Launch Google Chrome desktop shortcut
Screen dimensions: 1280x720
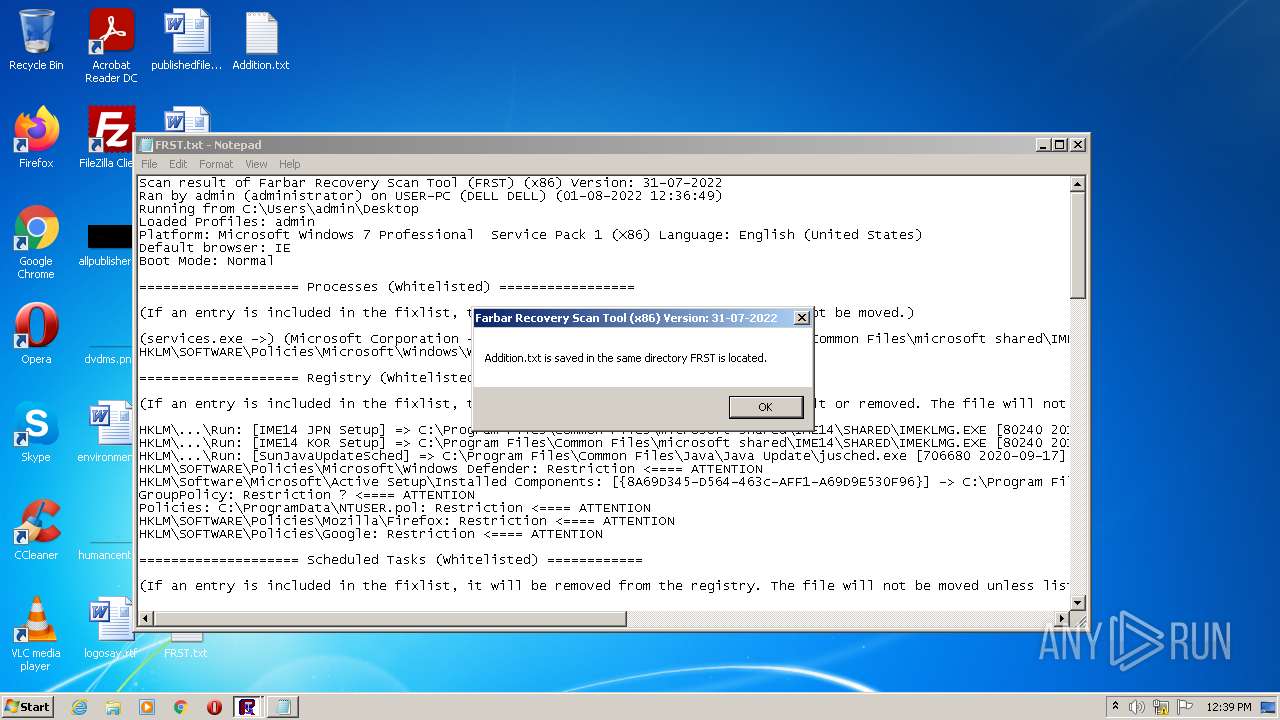coord(36,243)
